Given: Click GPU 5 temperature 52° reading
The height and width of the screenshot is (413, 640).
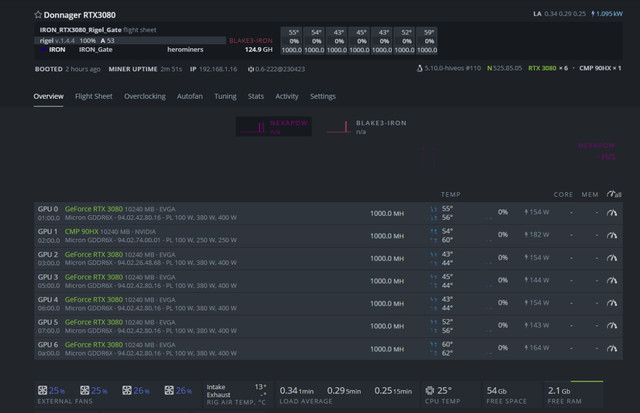Looking at the screenshot, I should (447, 322).
